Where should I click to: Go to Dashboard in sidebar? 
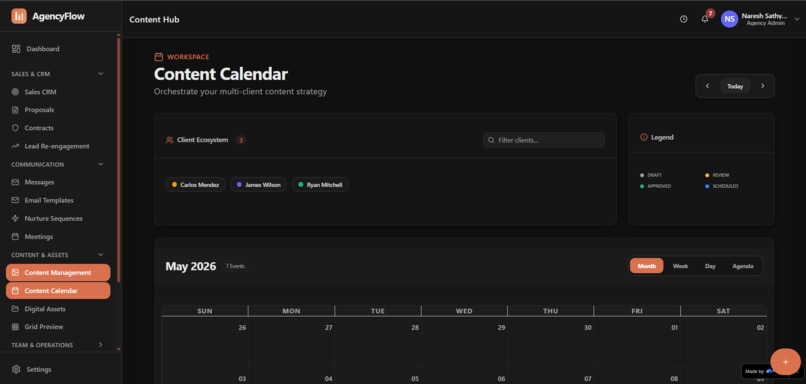[x=43, y=49]
